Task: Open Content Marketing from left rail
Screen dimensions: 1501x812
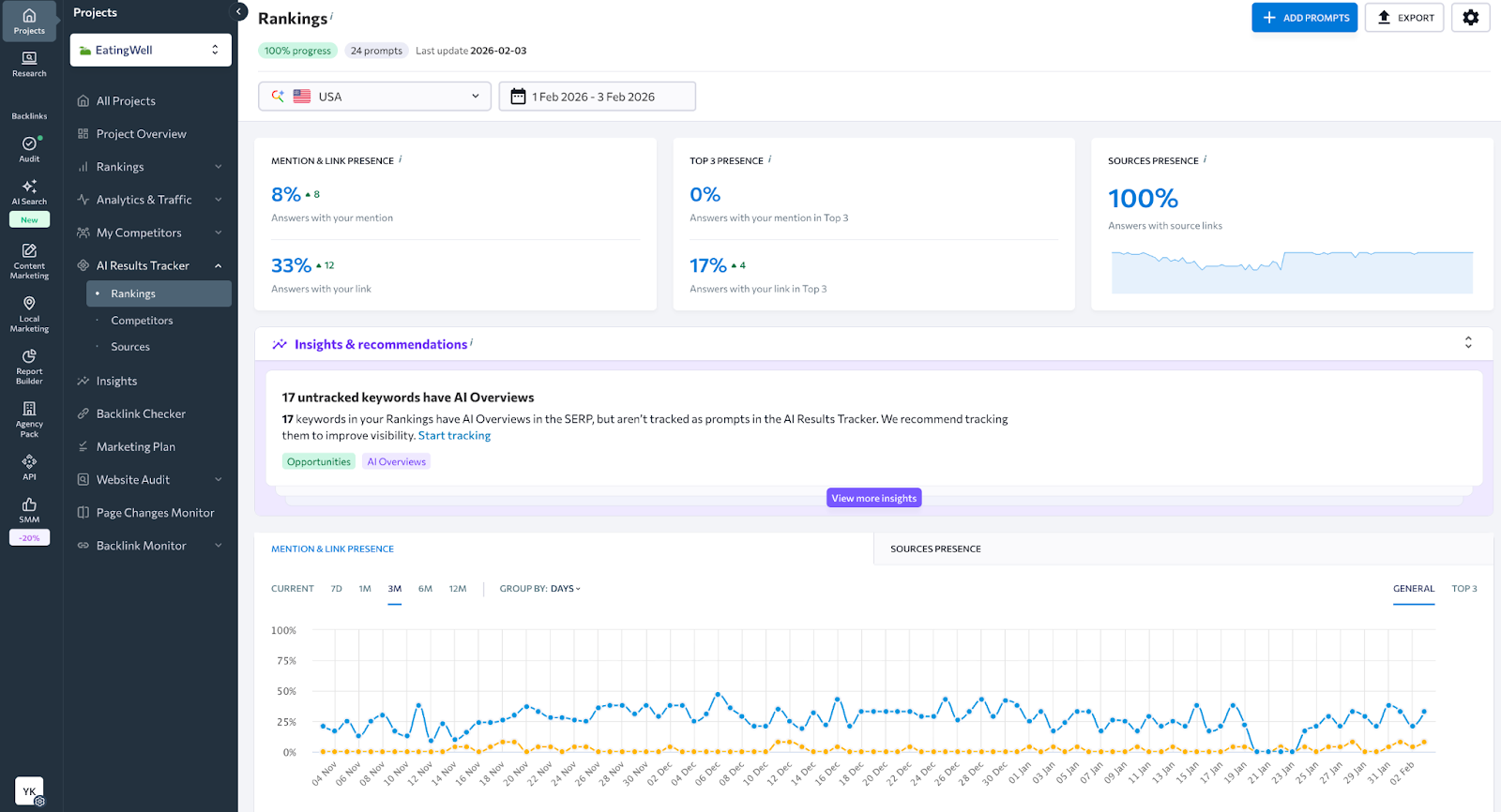Action: 29,261
